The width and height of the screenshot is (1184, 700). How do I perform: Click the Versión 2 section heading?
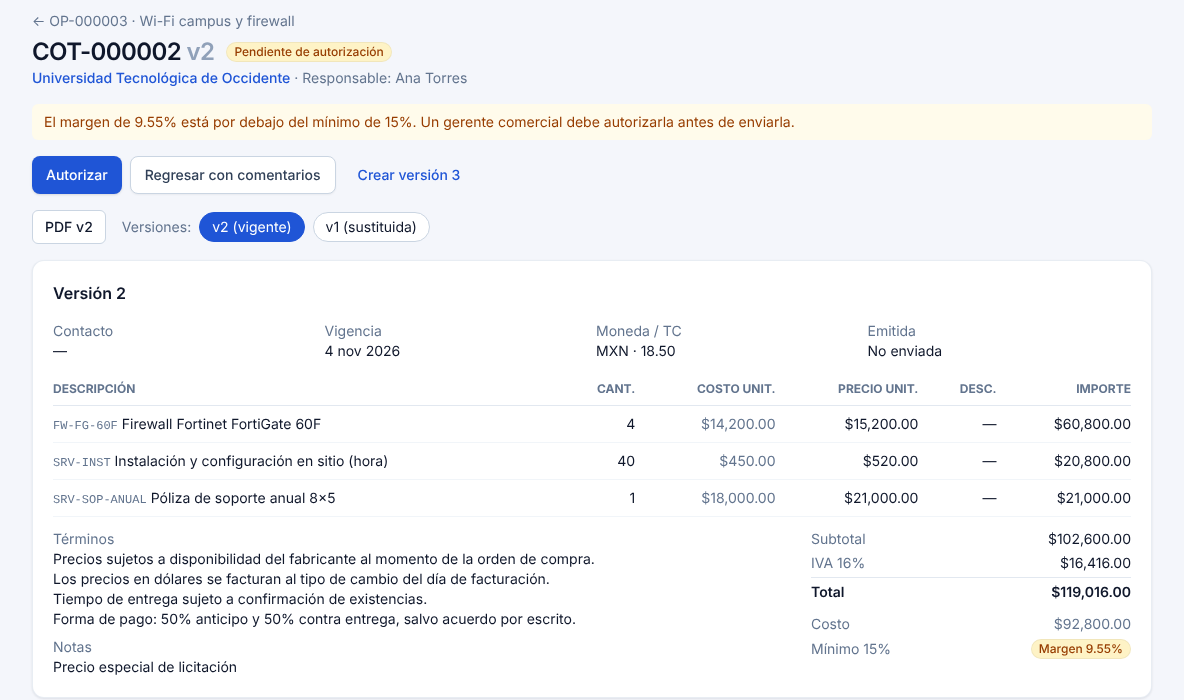(x=89, y=294)
